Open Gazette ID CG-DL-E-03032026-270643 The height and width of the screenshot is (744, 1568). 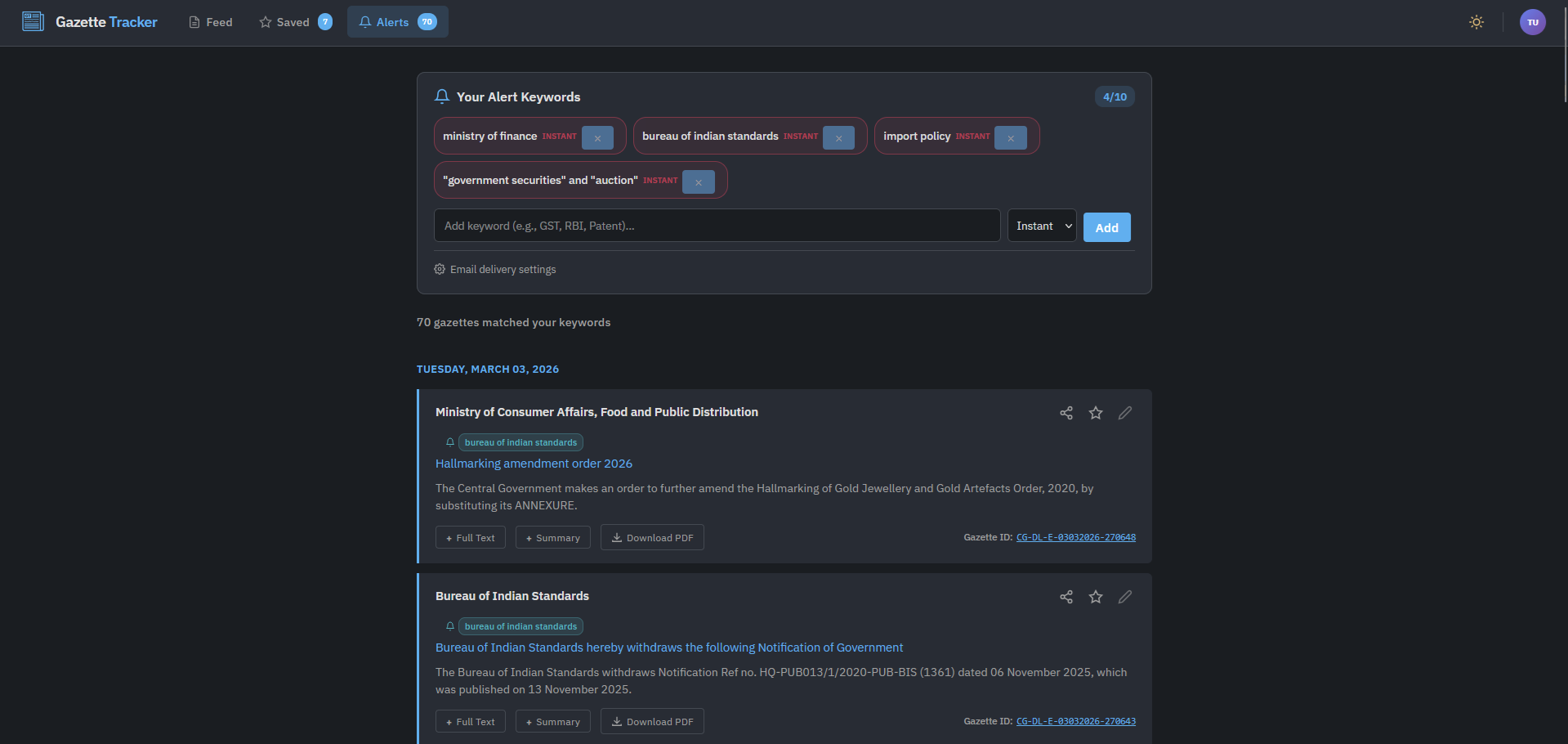pos(1076,721)
